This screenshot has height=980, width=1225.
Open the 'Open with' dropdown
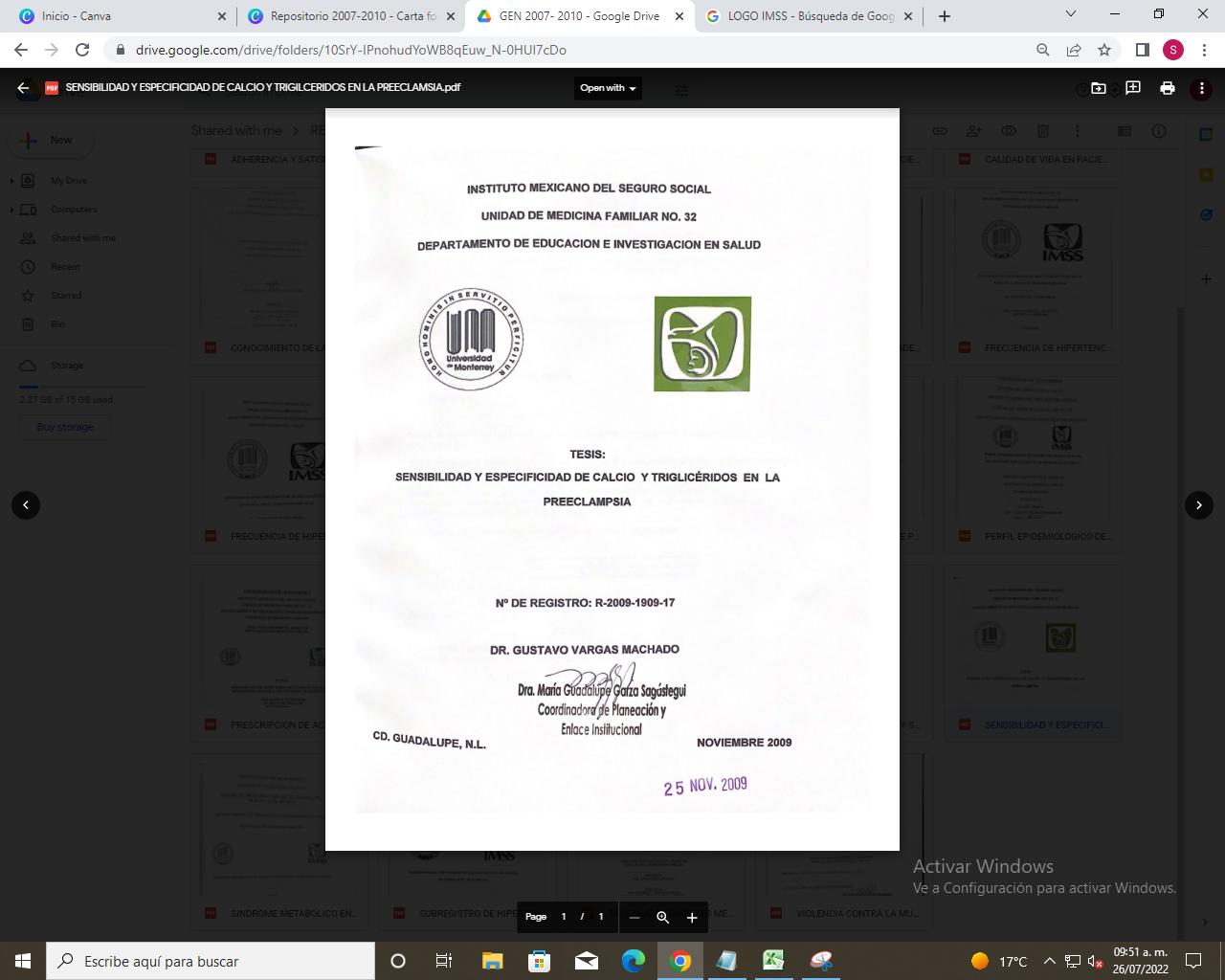pyautogui.click(x=608, y=88)
